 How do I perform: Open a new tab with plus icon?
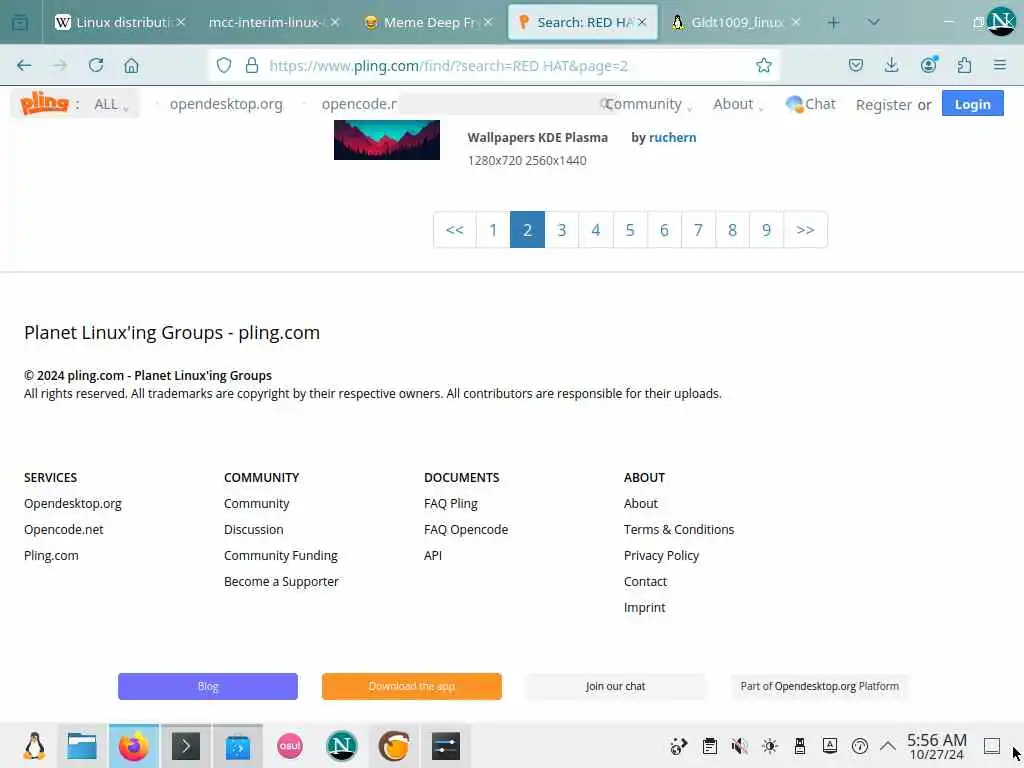(833, 22)
